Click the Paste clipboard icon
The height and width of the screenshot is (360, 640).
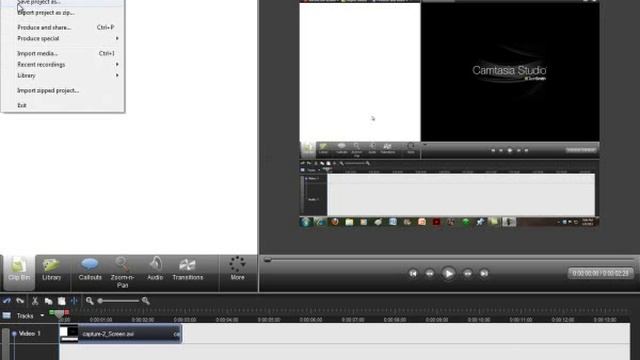tap(62, 301)
